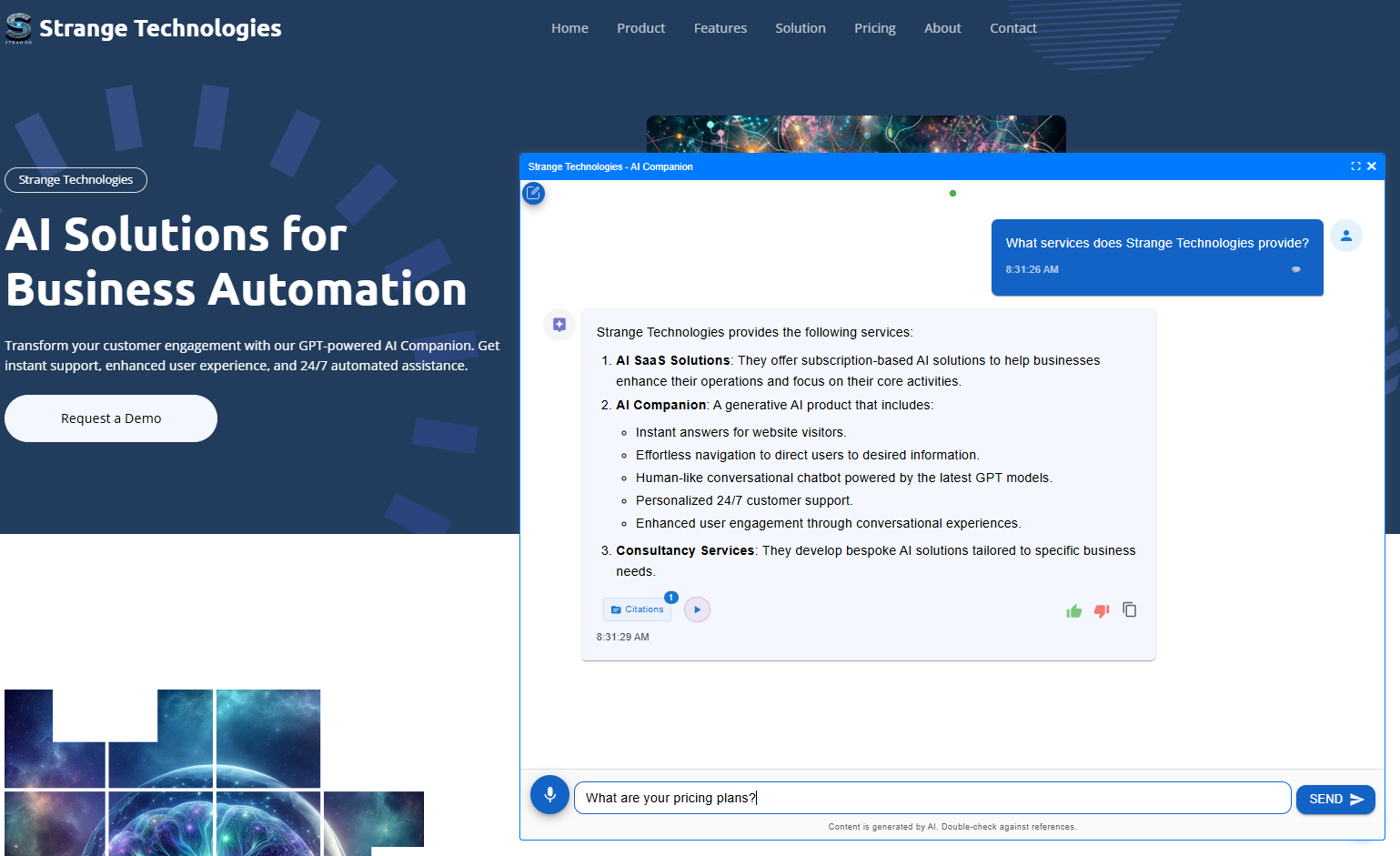Click the chat message input field
The width and height of the screenshot is (1400, 856).
(932, 798)
